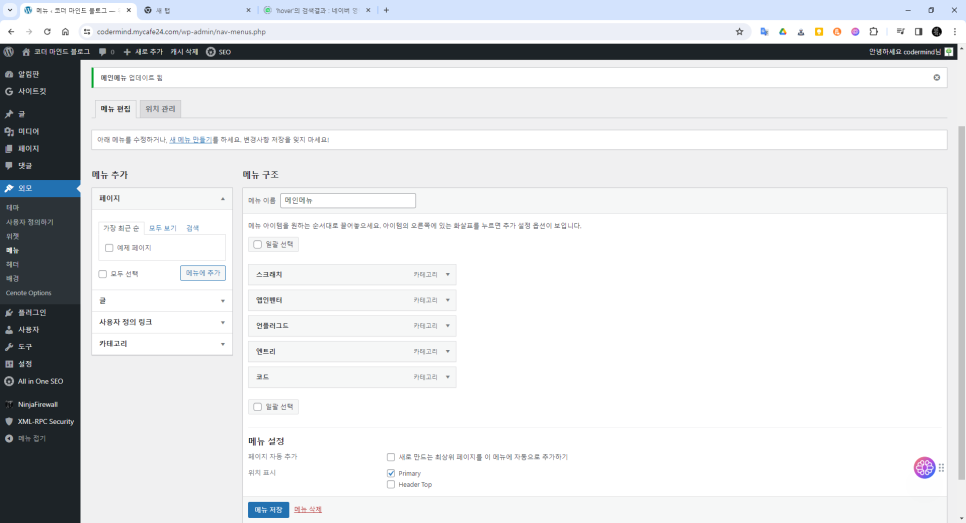Expand 앱인벤터 menu item settings
The height and width of the screenshot is (523, 966).
pyautogui.click(x=448, y=300)
